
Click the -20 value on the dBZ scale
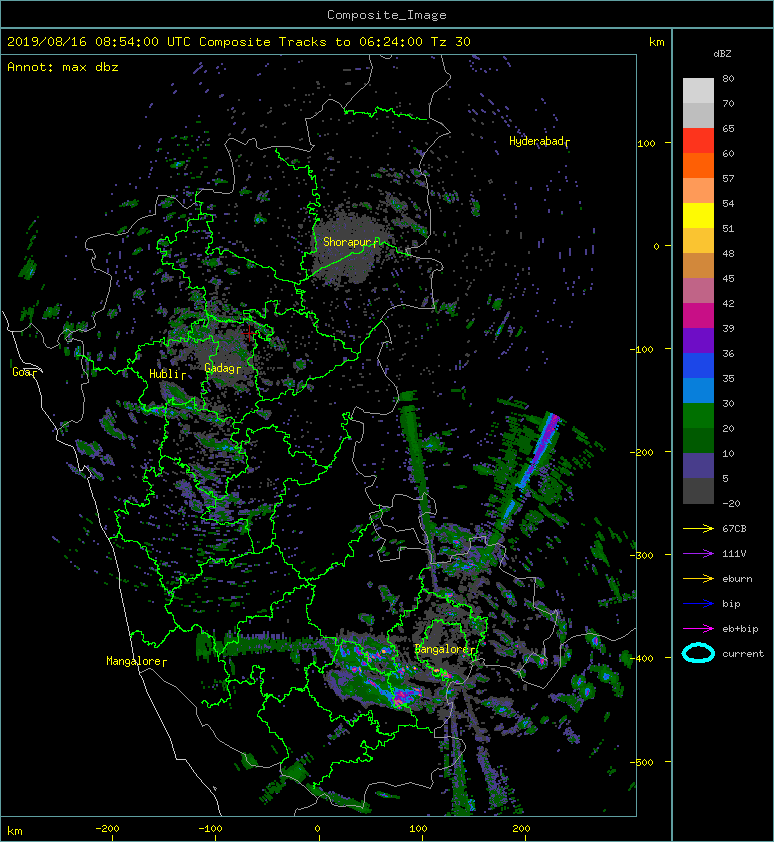click(731, 504)
